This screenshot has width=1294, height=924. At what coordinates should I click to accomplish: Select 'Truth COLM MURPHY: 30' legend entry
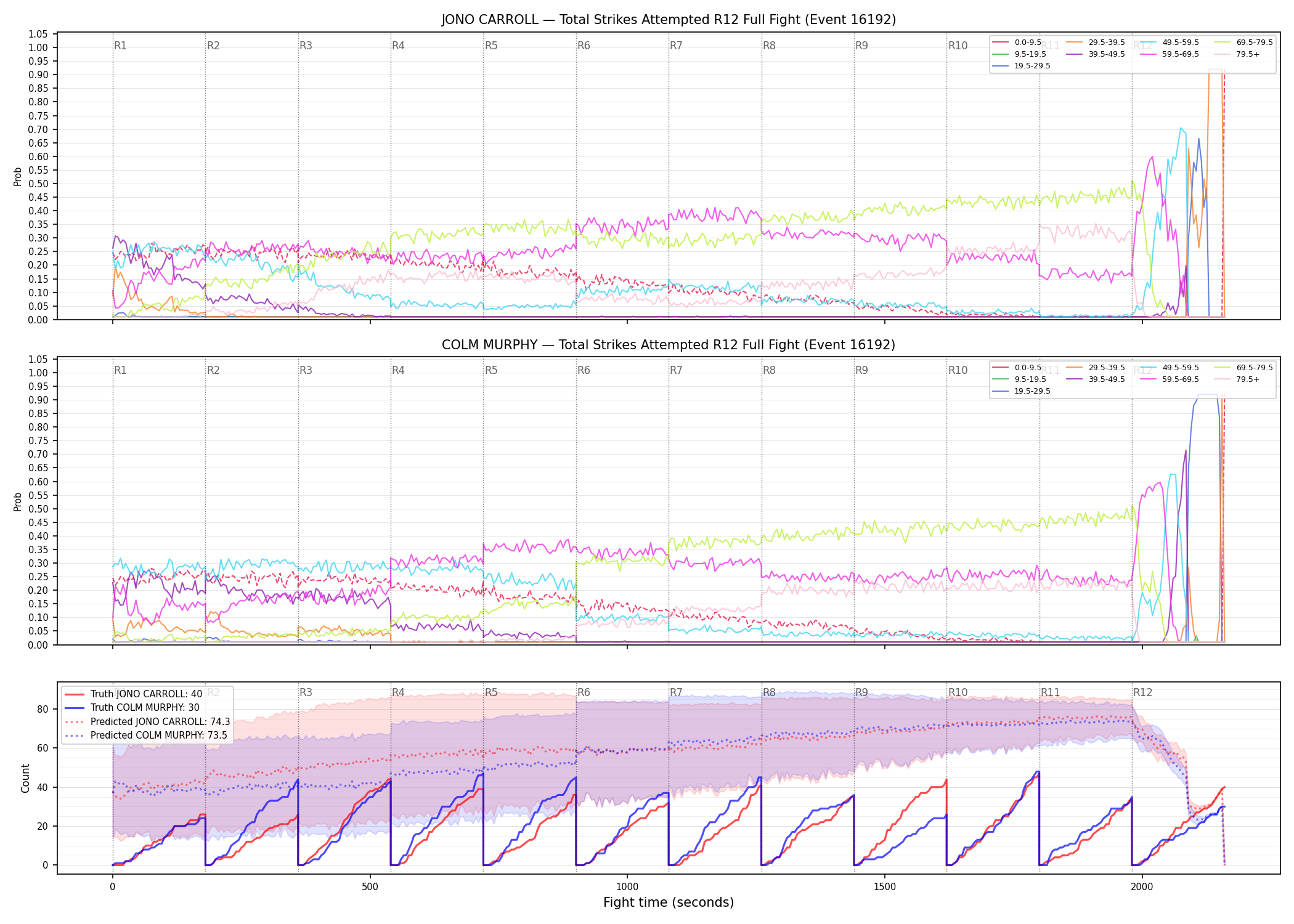point(145,708)
